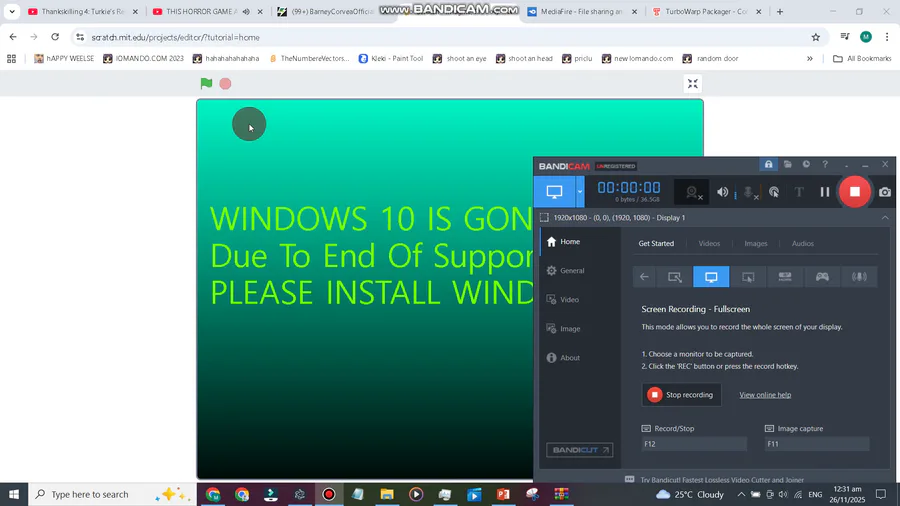Open the Kleki Paint Tool bookmark
The image size is (900, 506).
[x=391, y=59]
